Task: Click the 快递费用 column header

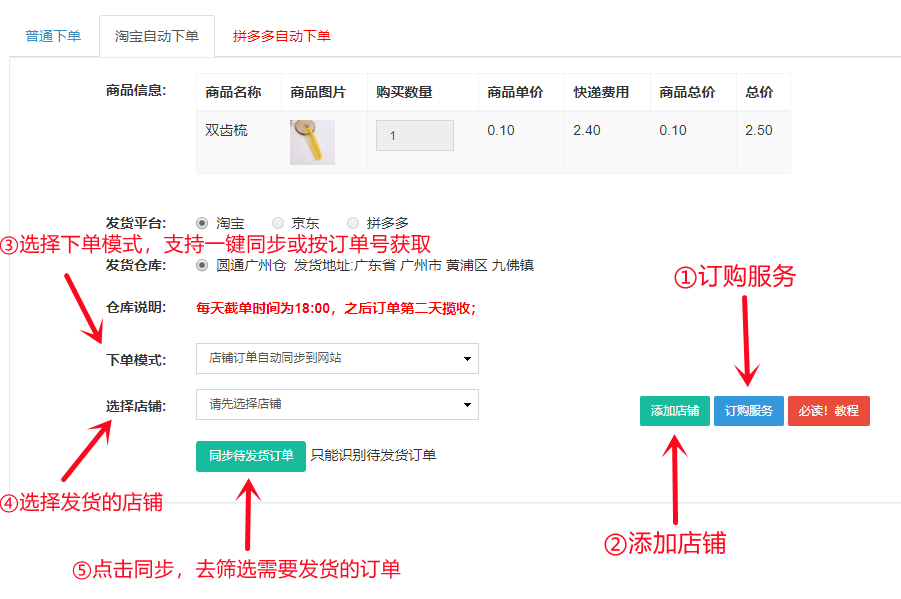Action: (x=601, y=92)
